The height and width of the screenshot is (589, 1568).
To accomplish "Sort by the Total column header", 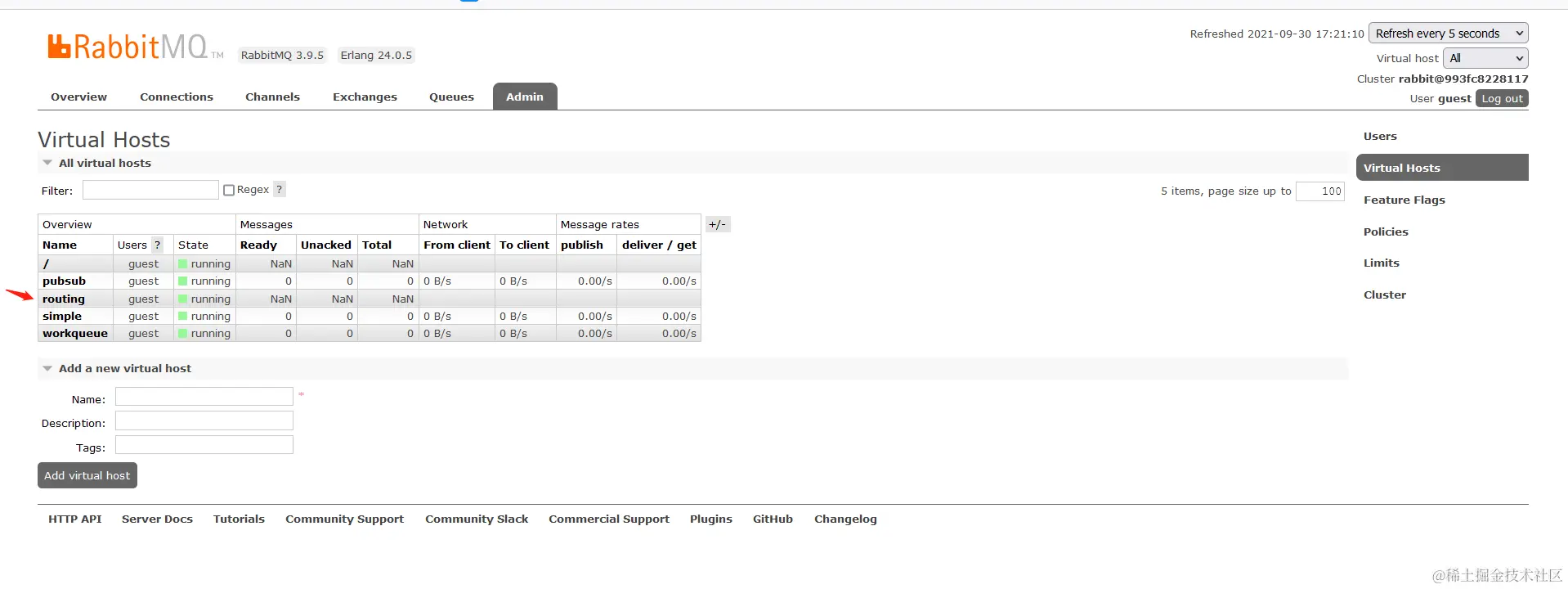I will click(377, 245).
